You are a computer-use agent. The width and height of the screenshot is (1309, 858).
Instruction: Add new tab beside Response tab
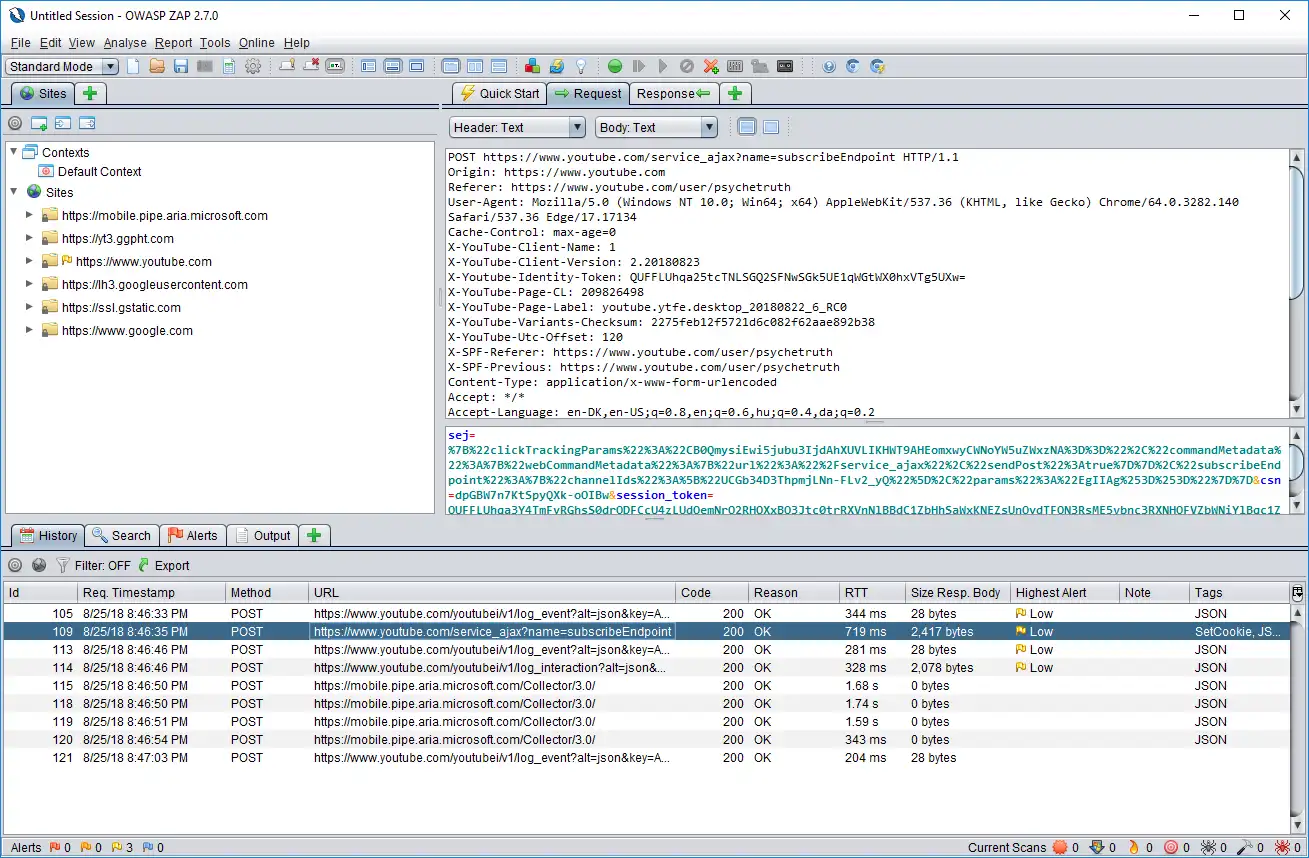point(735,93)
